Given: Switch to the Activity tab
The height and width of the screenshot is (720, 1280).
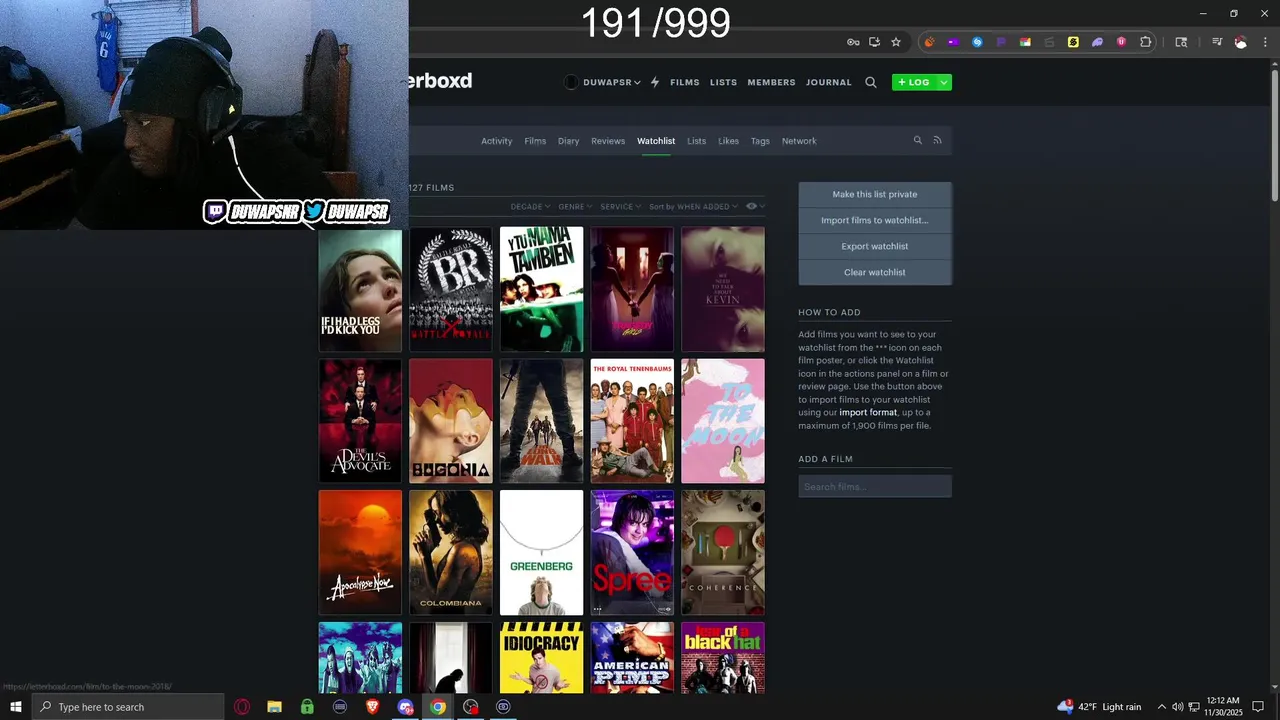Looking at the screenshot, I should pos(496,141).
